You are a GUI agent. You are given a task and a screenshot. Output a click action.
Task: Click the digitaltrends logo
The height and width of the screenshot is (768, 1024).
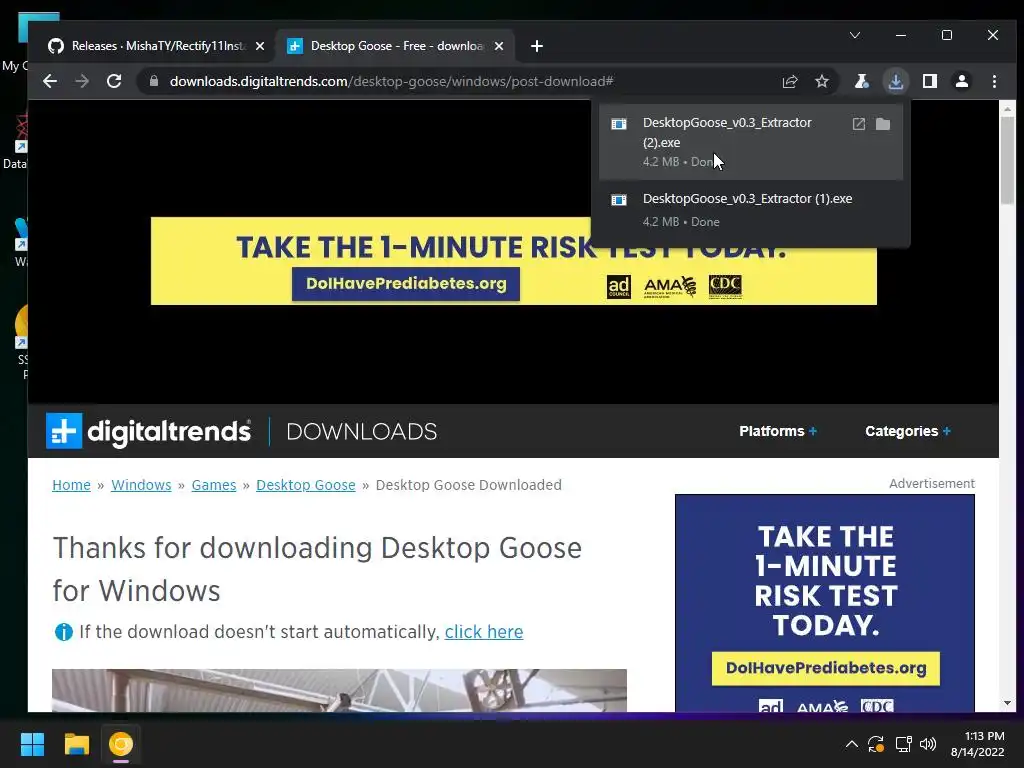point(148,431)
